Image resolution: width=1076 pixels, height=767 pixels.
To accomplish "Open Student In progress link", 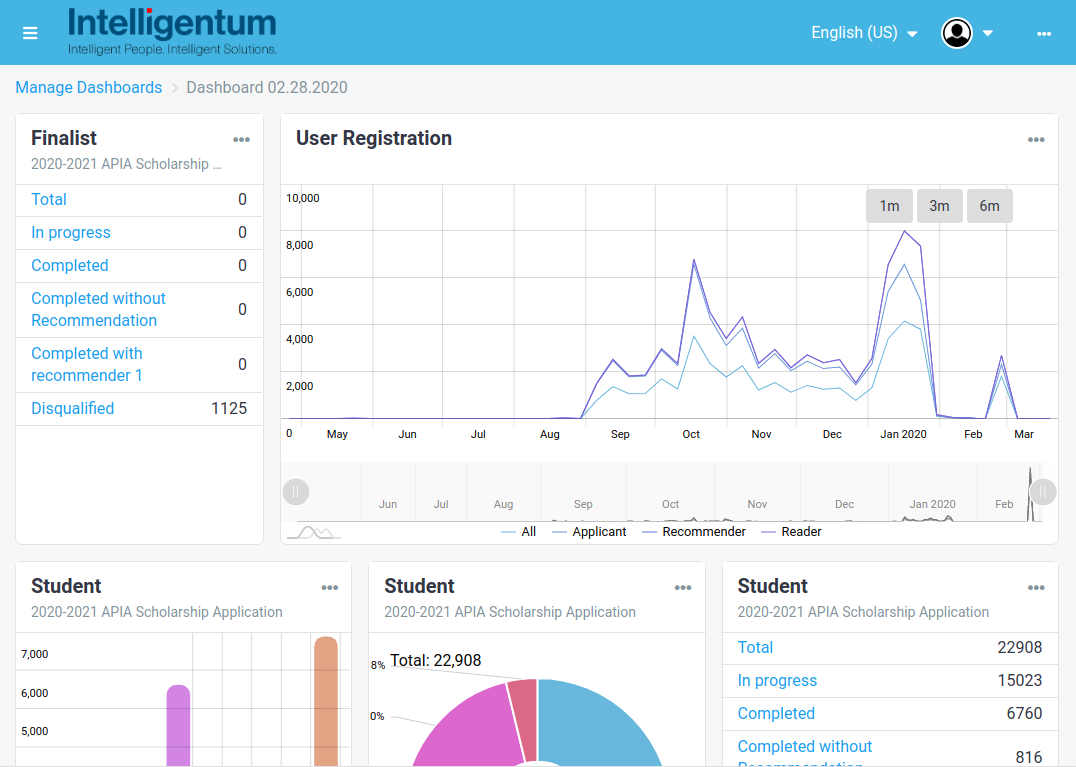I will (777, 681).
